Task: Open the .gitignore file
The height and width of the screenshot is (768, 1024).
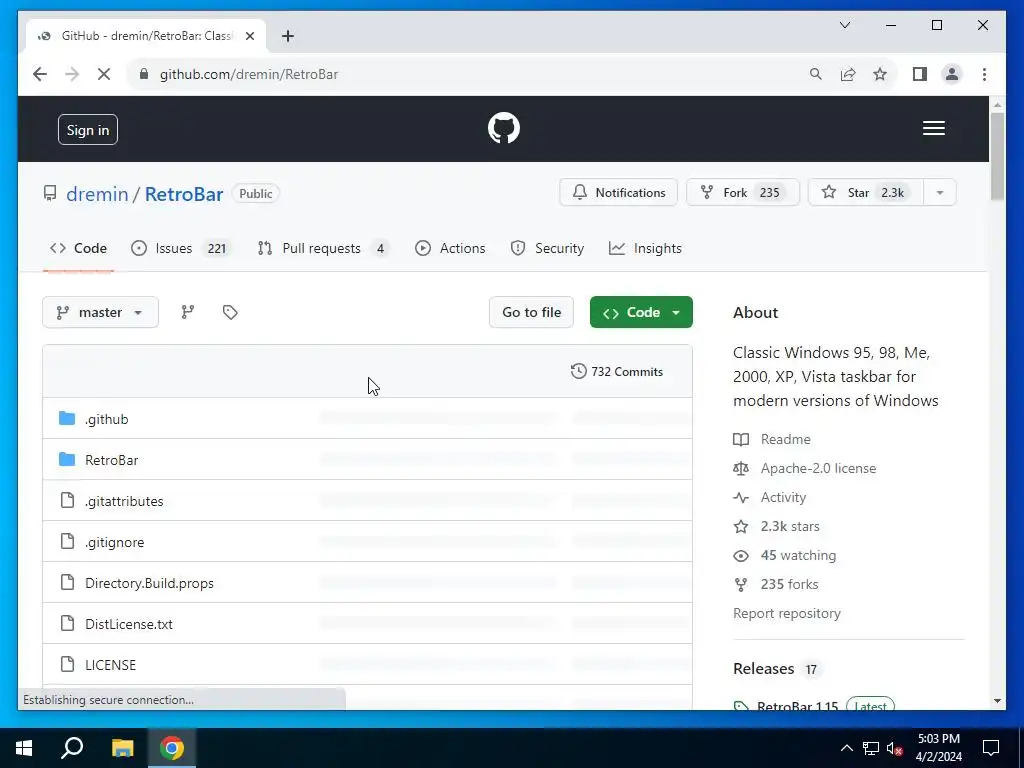Action: pyautogui.click(x=114, y=543)
